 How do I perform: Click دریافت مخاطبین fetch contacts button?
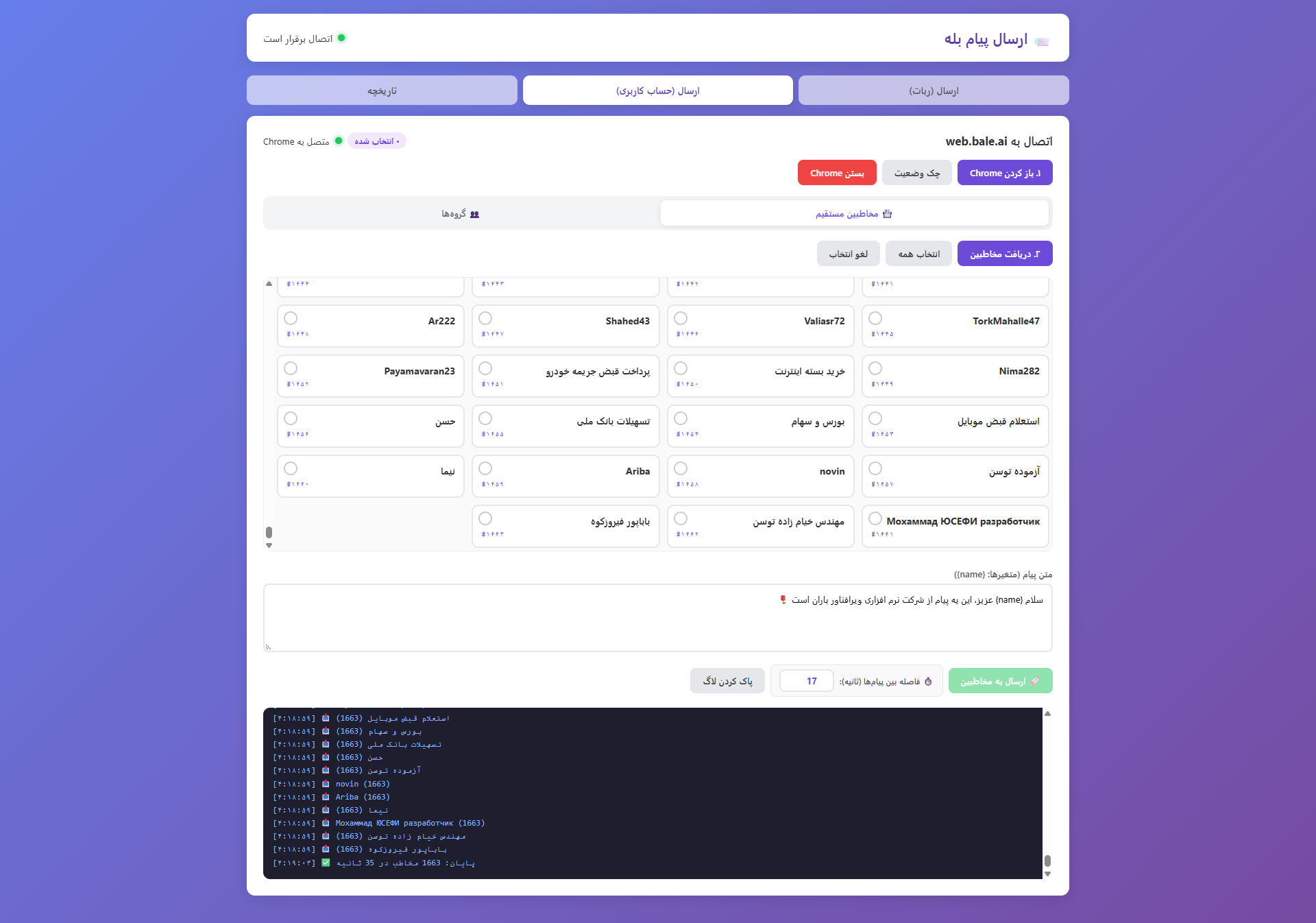click(1005, 254)
